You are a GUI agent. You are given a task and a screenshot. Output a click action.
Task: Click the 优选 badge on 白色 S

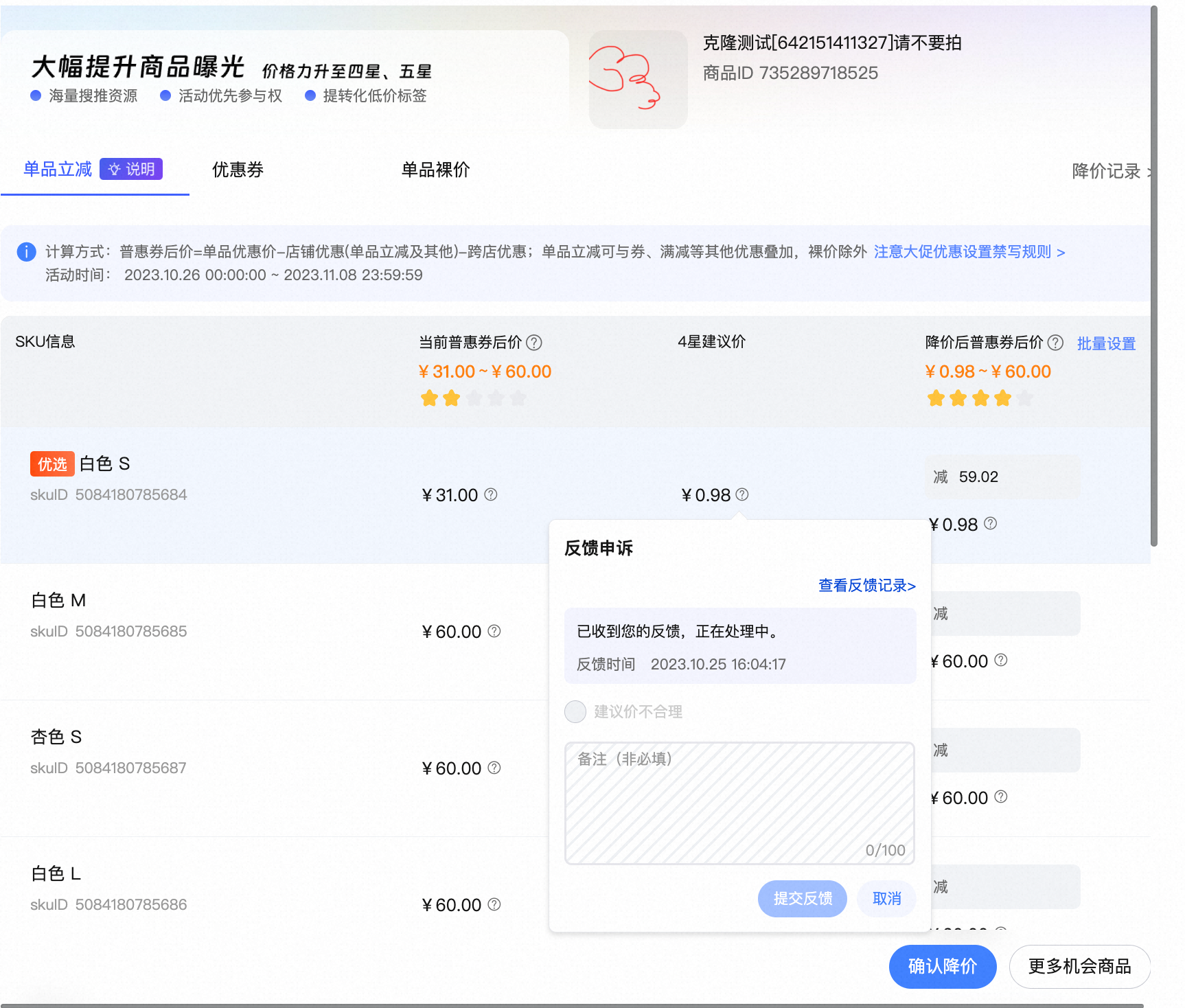52,464
